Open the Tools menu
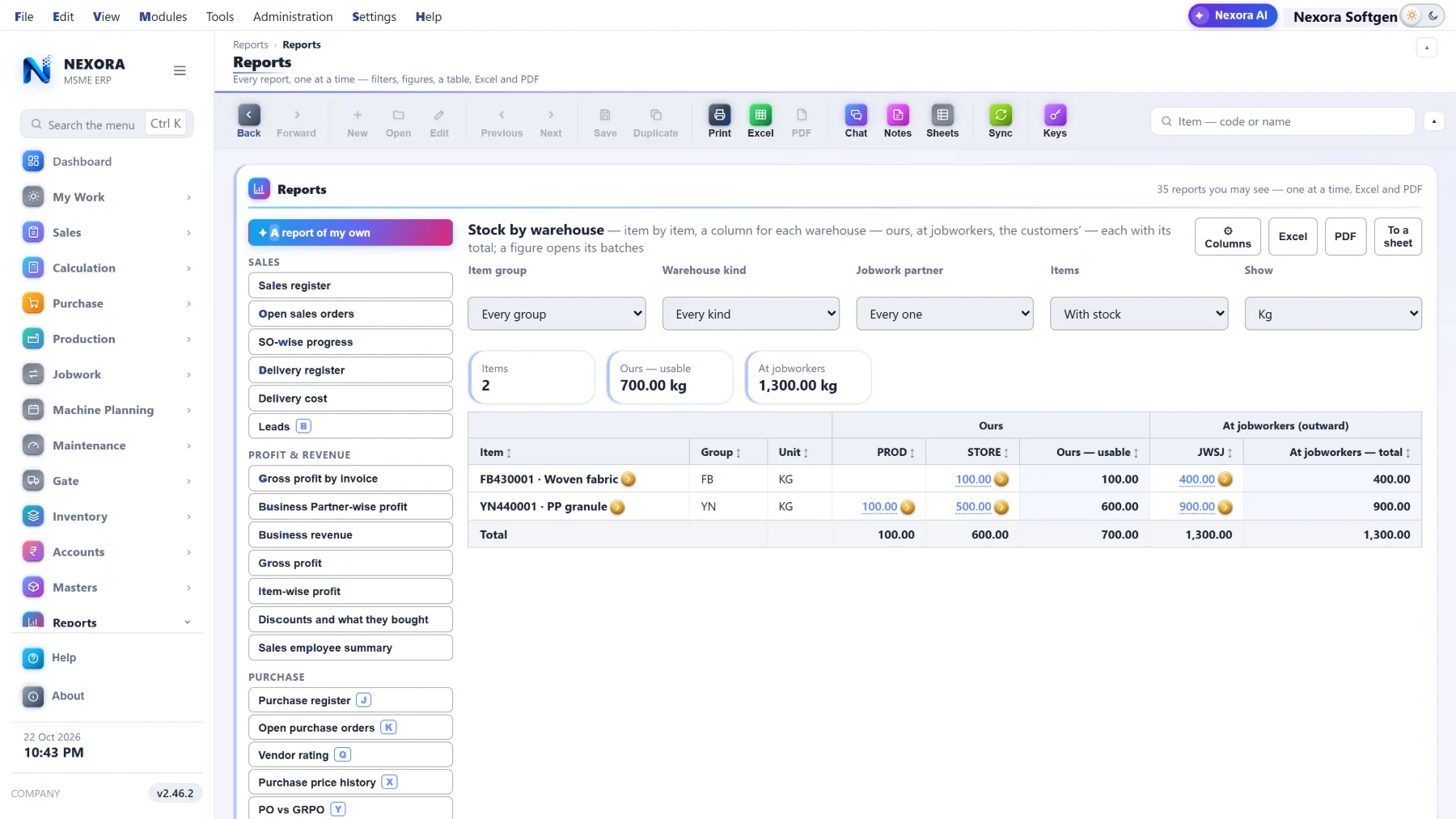Image resolution: width=1456 pixels, height=819 pixels. 220,16
